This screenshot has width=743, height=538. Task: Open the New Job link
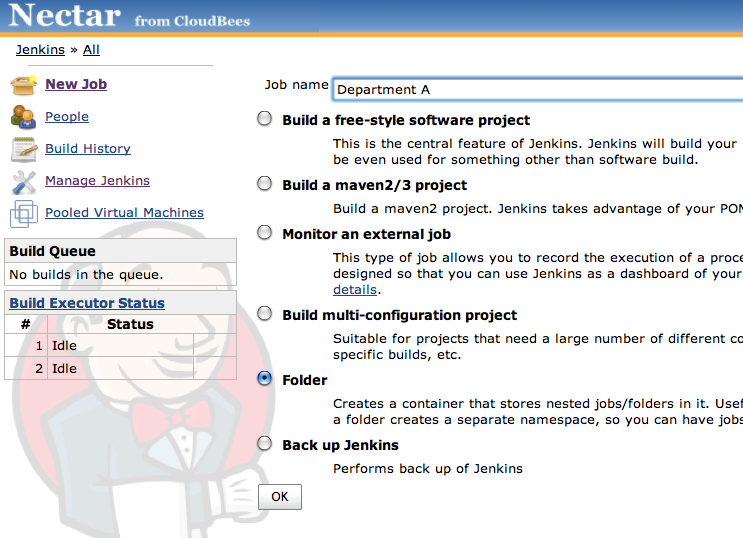(x=76, y=84)
